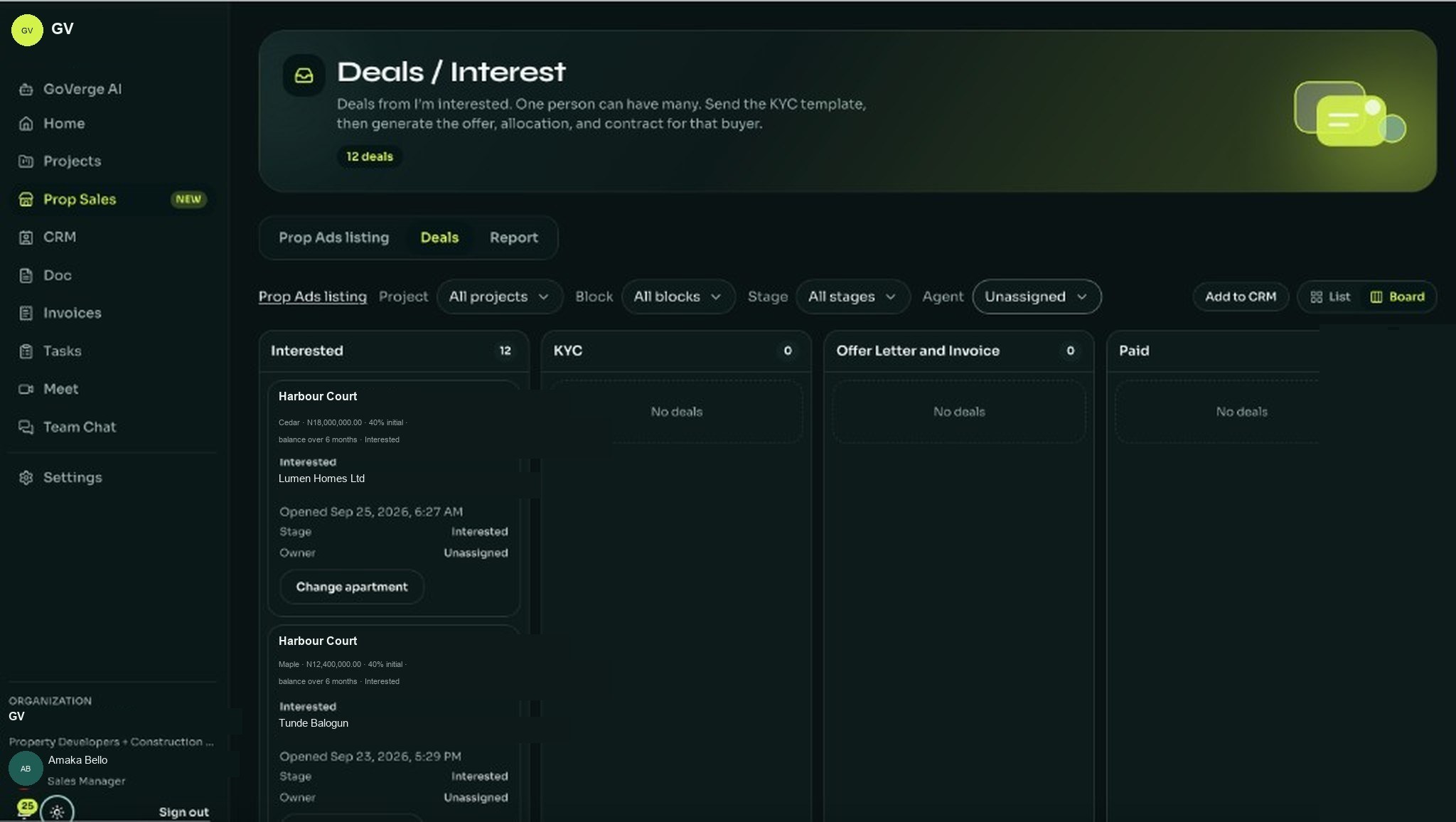Click the Offer Letter and Invoice column header

tap(958, 351)
